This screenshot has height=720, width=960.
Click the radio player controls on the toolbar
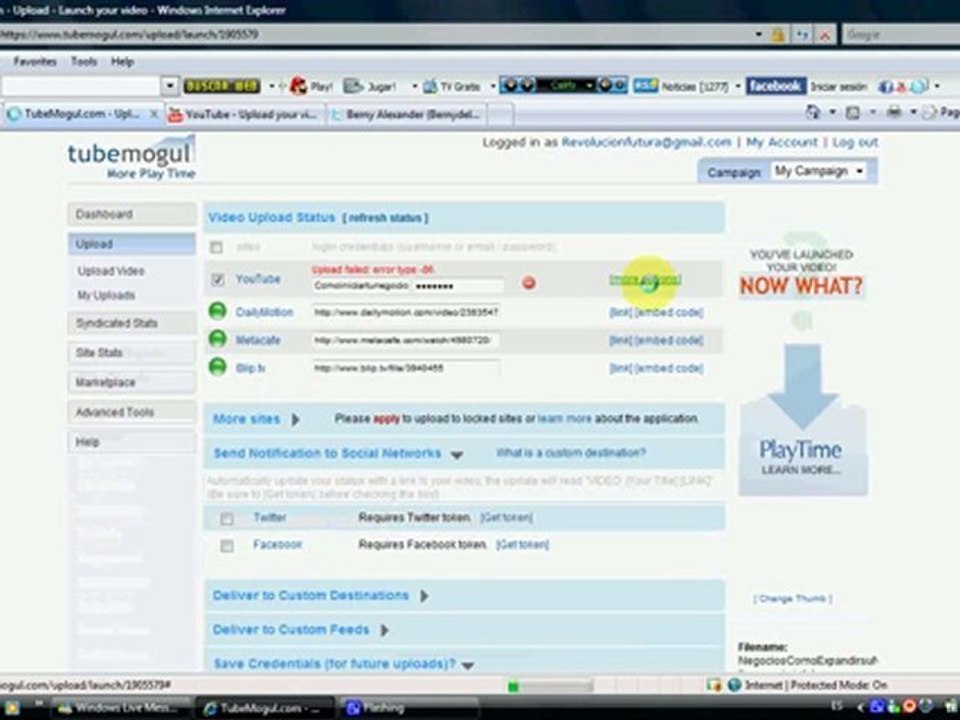click(563, 86)
